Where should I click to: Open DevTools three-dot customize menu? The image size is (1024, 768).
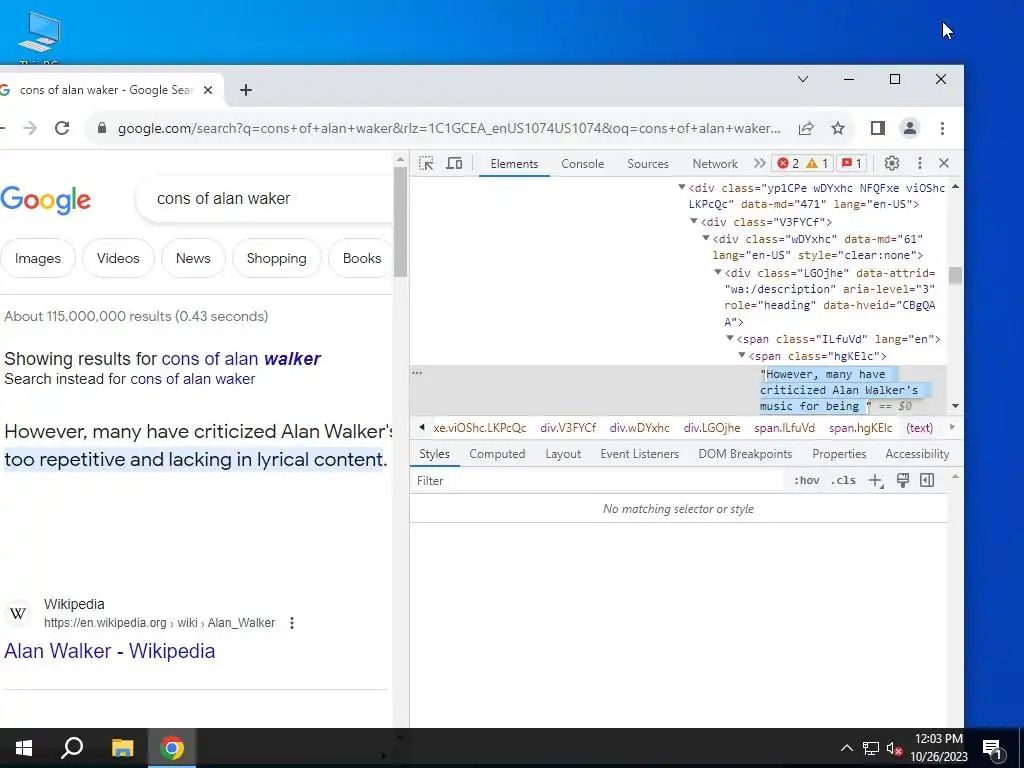tap(920, 163)
